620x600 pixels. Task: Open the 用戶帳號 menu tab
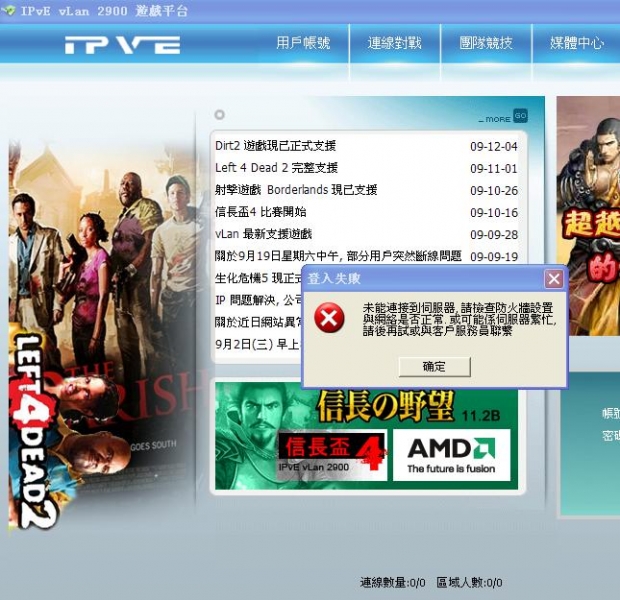coord(303,43)
